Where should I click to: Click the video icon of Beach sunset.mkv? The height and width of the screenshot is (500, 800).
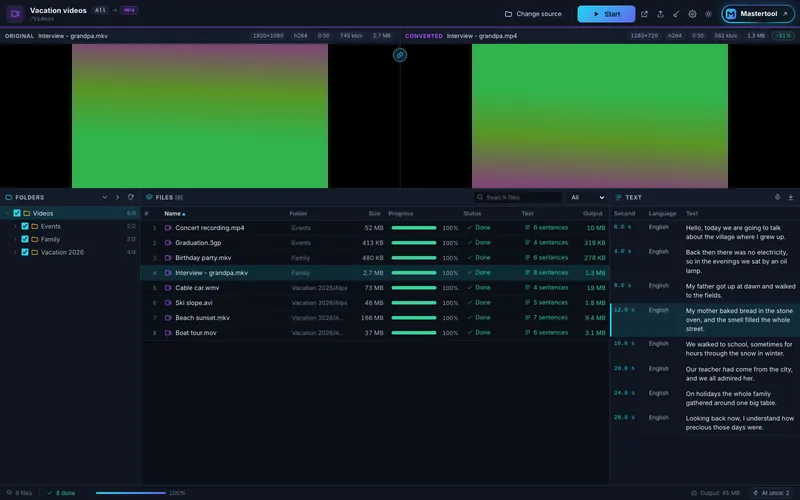pos(168,318)
